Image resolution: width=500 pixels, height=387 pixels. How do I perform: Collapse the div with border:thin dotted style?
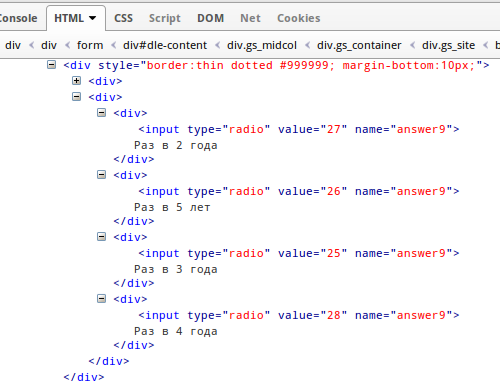pos(51,65)
